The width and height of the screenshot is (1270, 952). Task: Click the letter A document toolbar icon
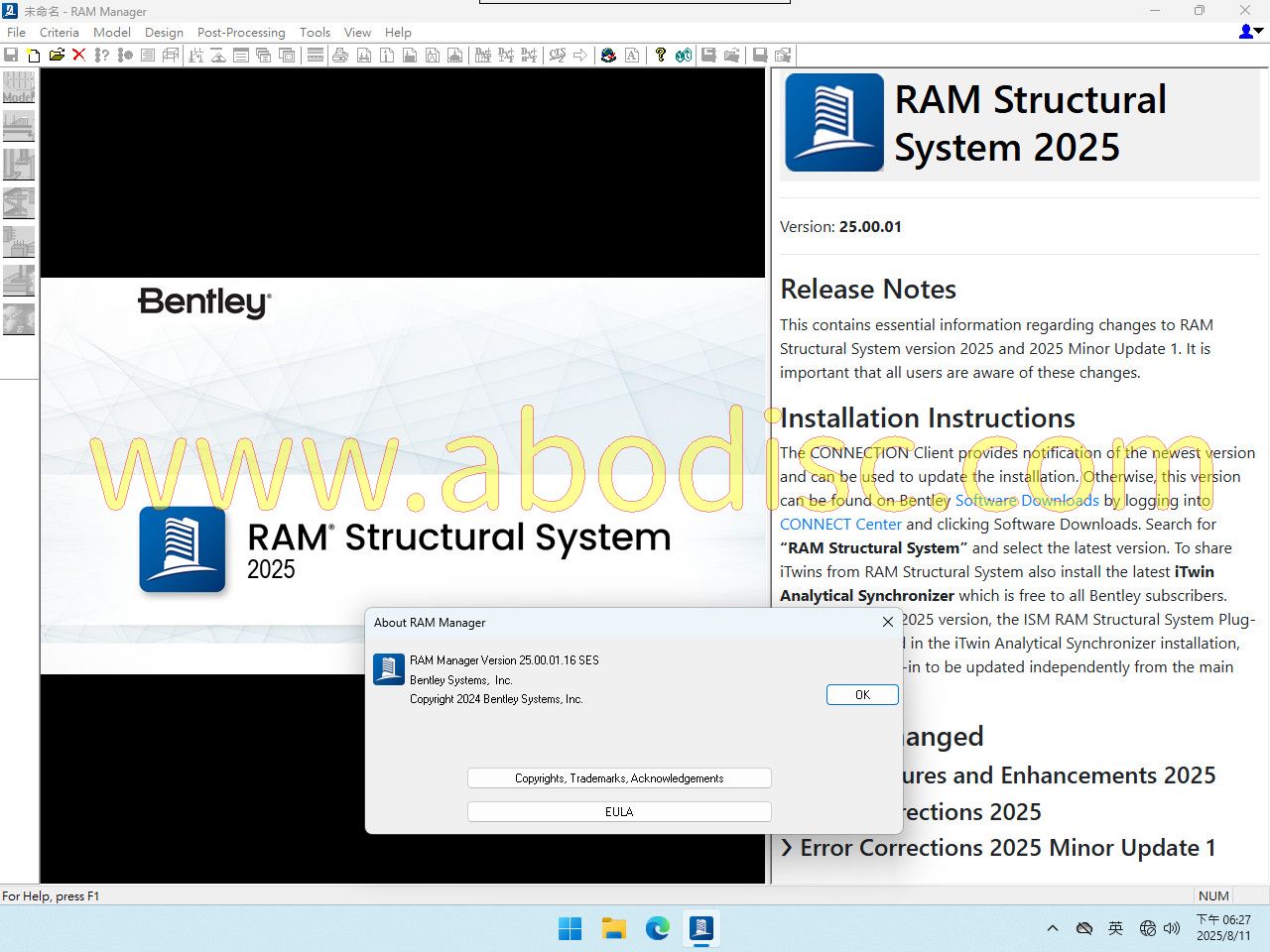pyautogui.click(x=632, y=56)
